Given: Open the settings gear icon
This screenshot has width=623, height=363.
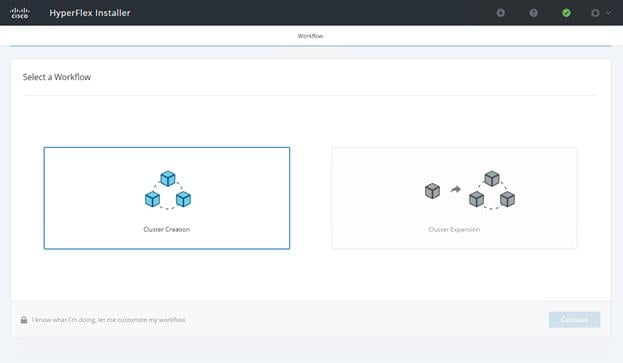Looking at the screenshot, I should click(x=595, y=13).
